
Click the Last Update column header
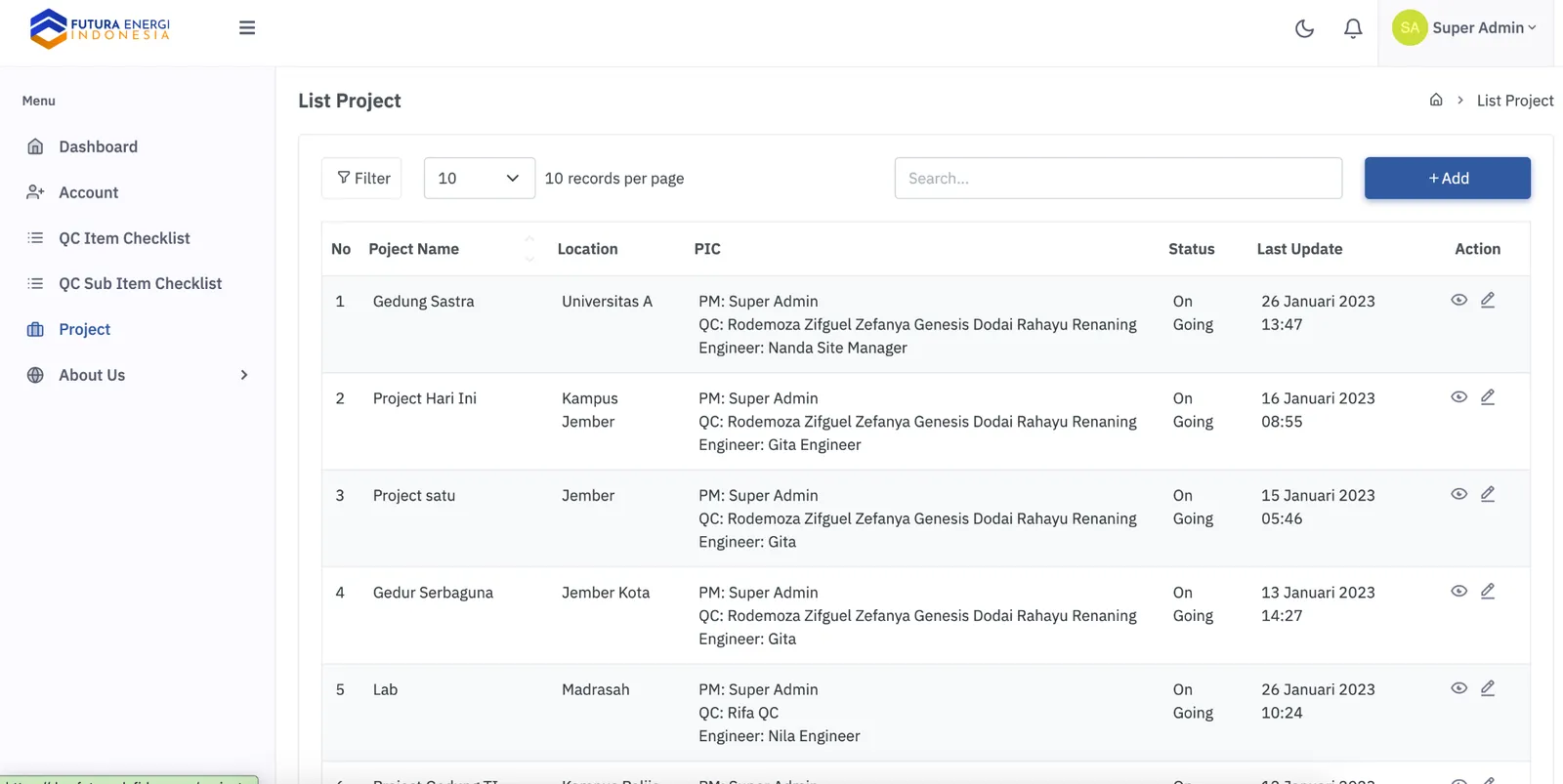coord(1299,249)
